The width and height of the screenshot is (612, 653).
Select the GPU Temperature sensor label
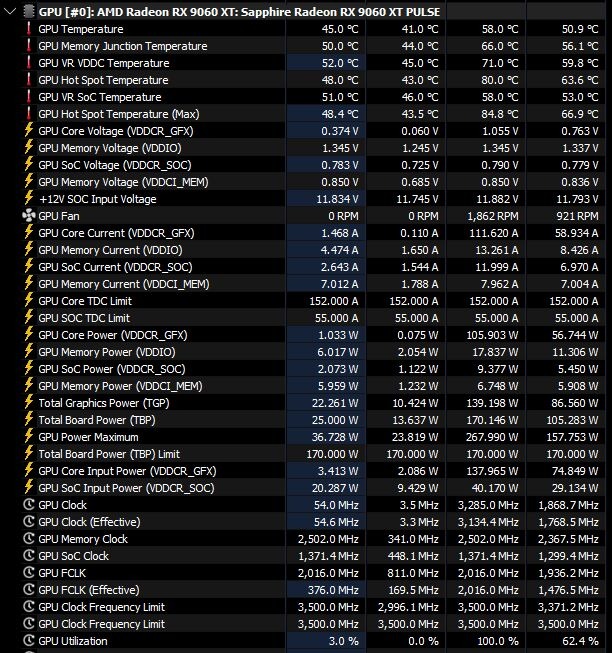tap(81, 29)
